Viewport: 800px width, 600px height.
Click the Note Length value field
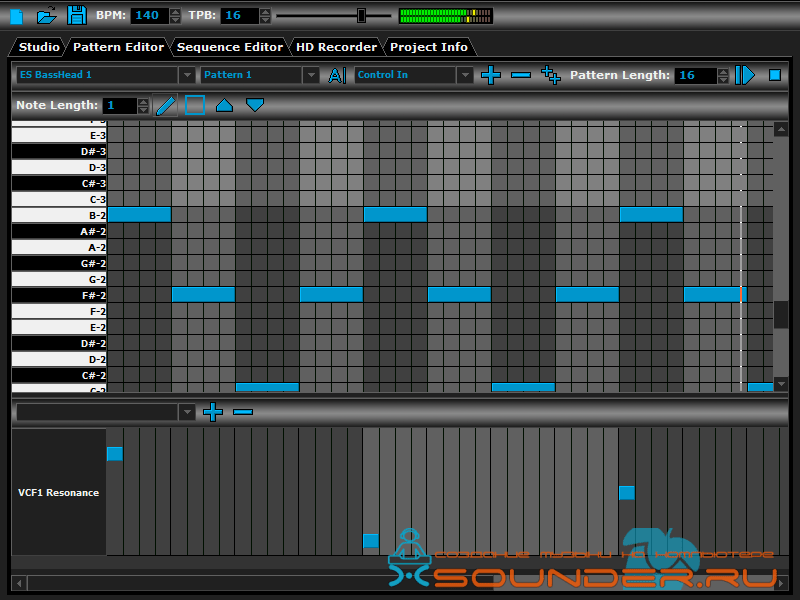click(x=120, y=106)
